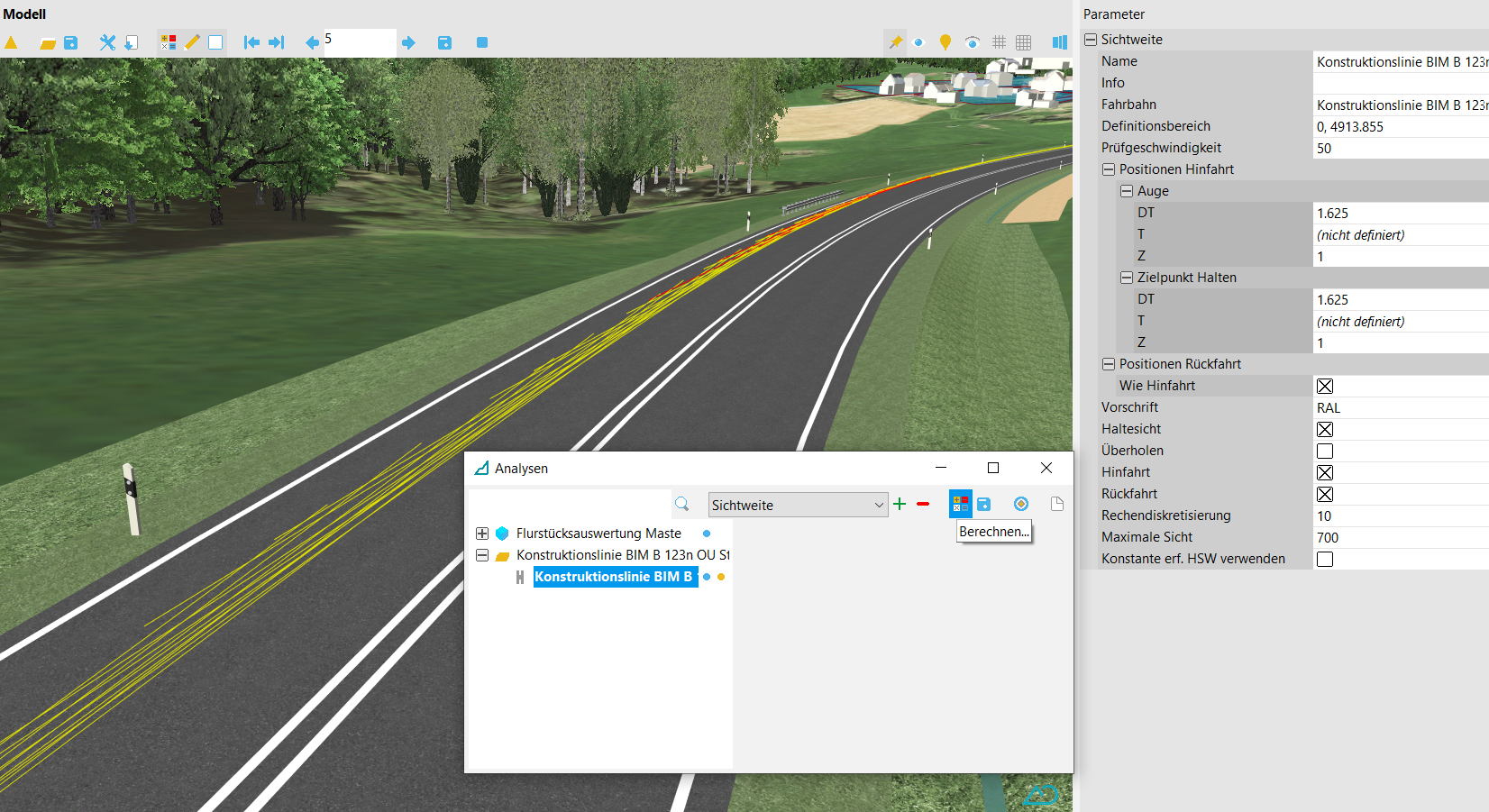The image size is (1489, 812).
Task: Click the Auge DT value 1.625
Action: click(1401, 213)
